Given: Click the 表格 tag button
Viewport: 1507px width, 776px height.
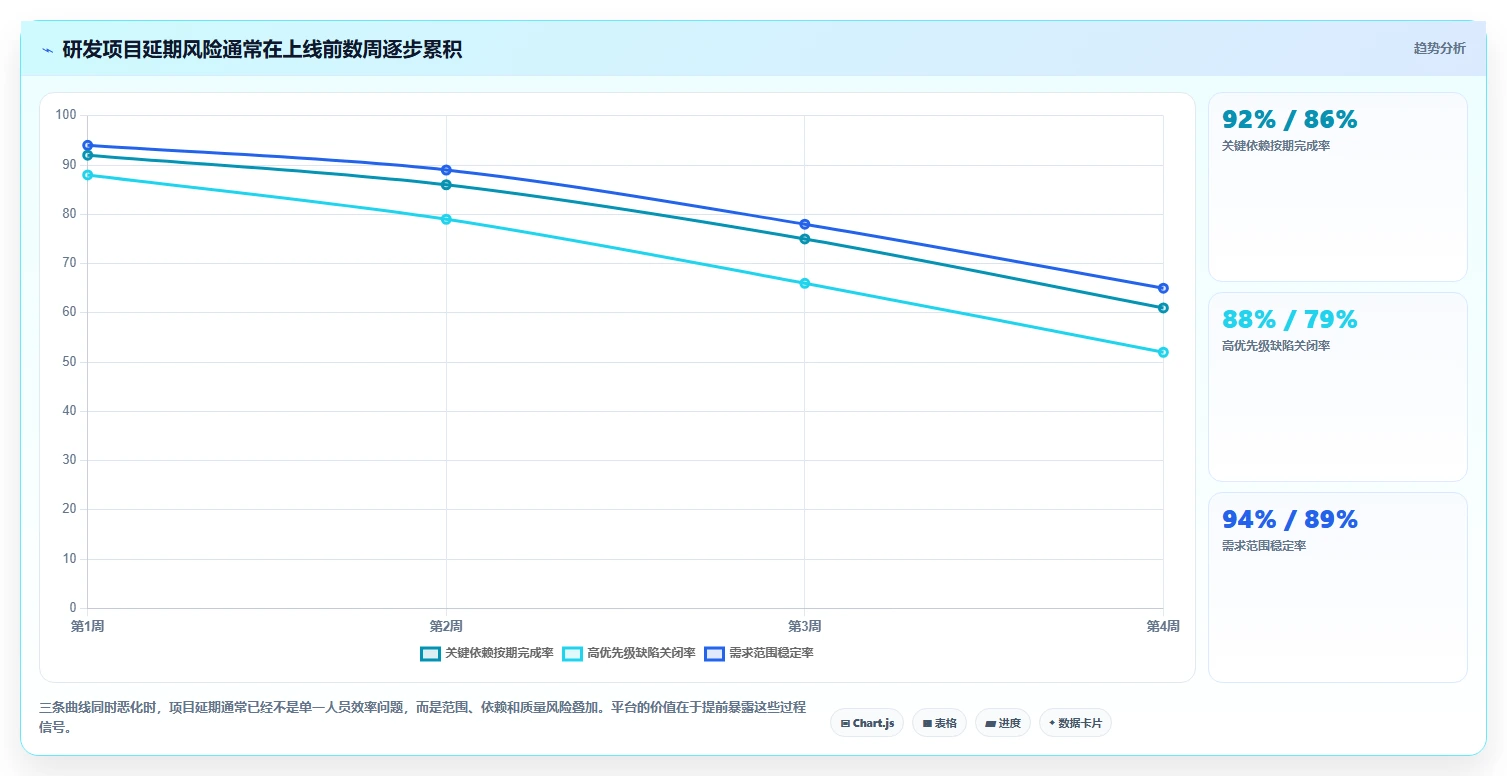Looking at the screenshot, I should [939, 723].
